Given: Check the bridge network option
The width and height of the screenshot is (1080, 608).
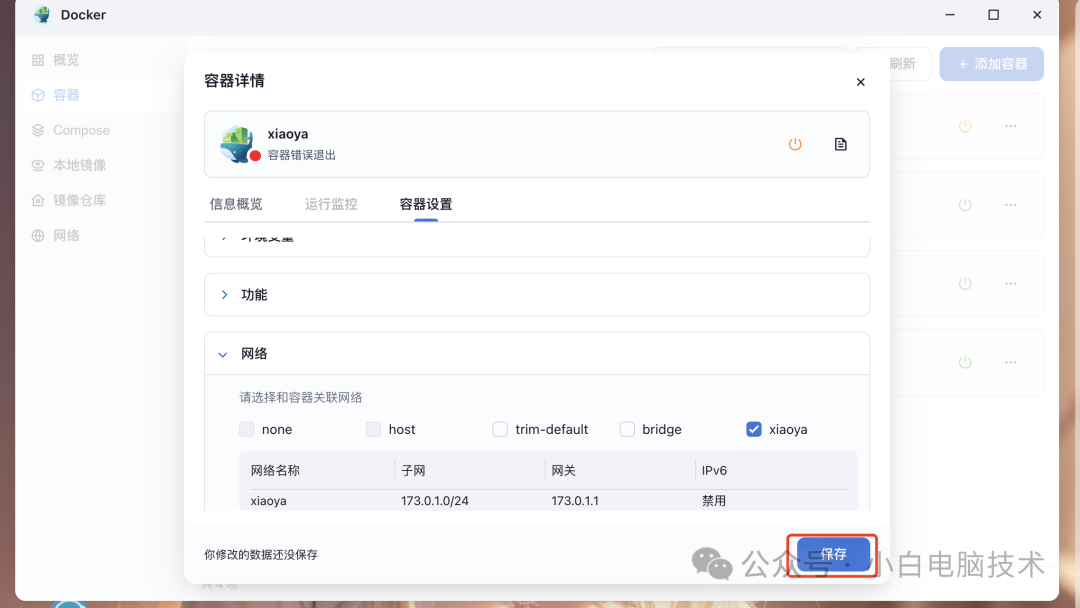Looking at the screenshot, I should coord(627,429).
